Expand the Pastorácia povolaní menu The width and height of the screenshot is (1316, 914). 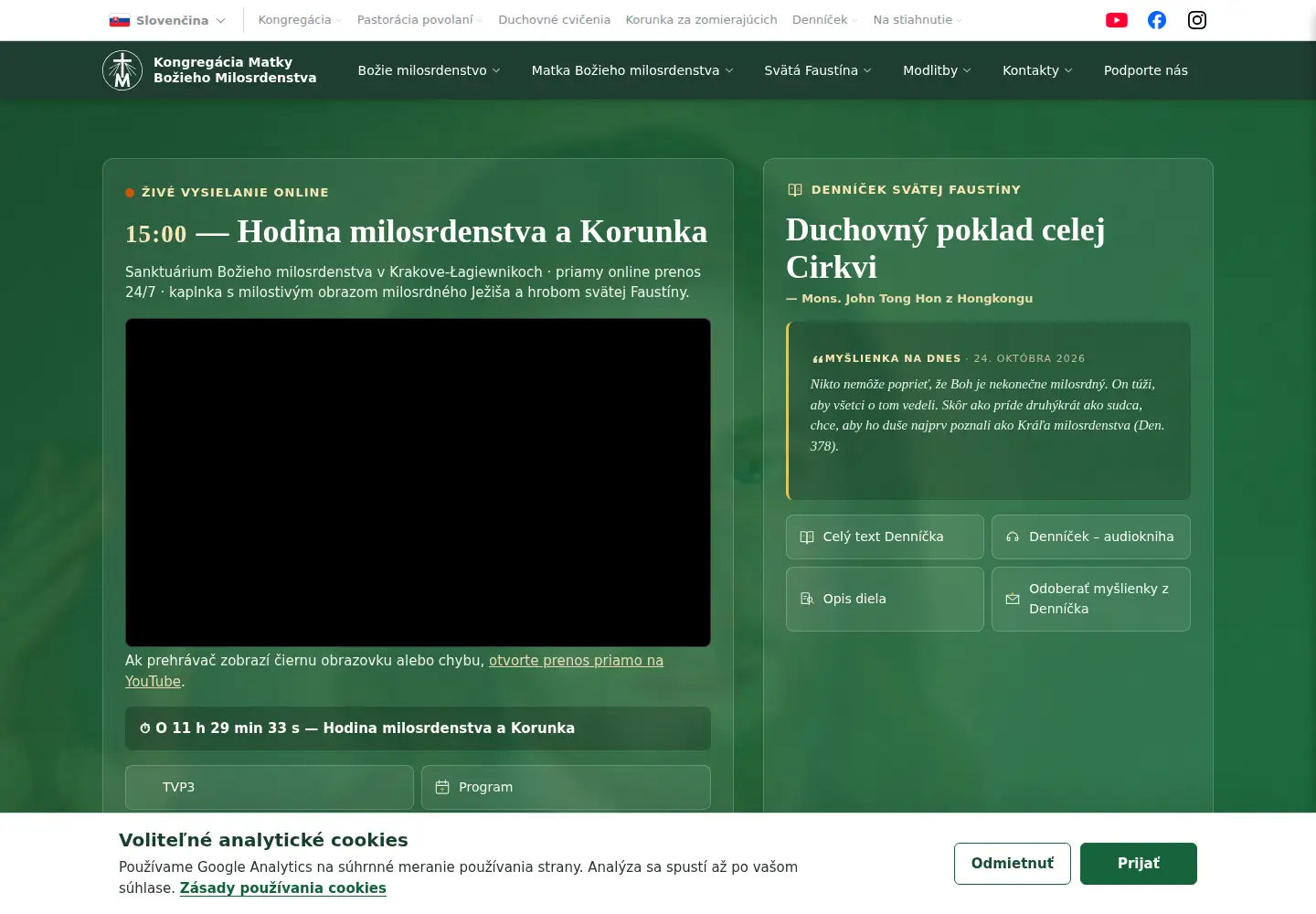pyautogui.click(x=419, y=20)
